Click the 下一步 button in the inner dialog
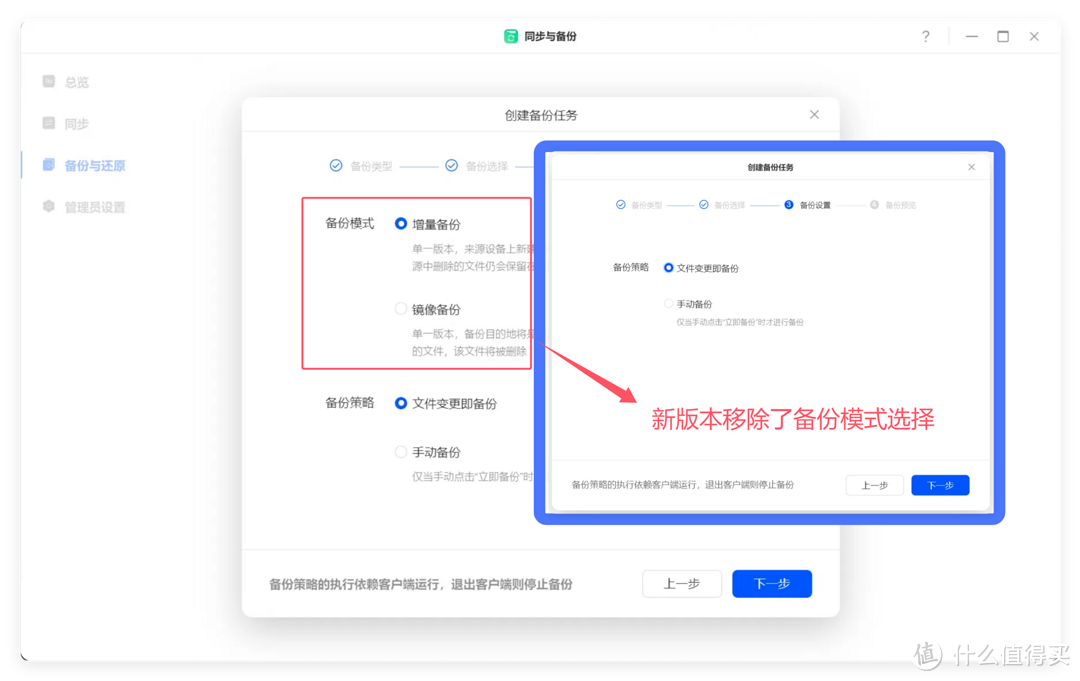Image resolution: width=1080 pixels, height=681 pixels. coord(939,485)
